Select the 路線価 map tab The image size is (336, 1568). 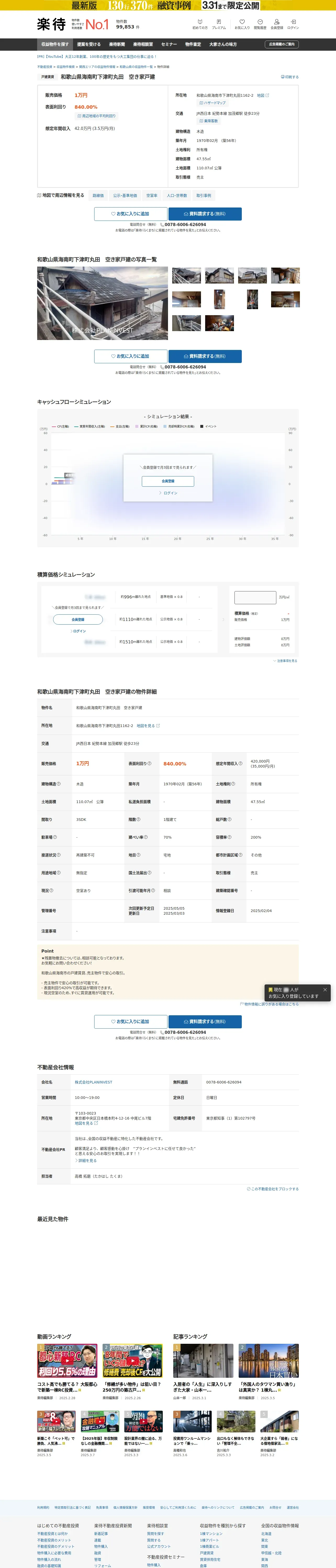98,195
